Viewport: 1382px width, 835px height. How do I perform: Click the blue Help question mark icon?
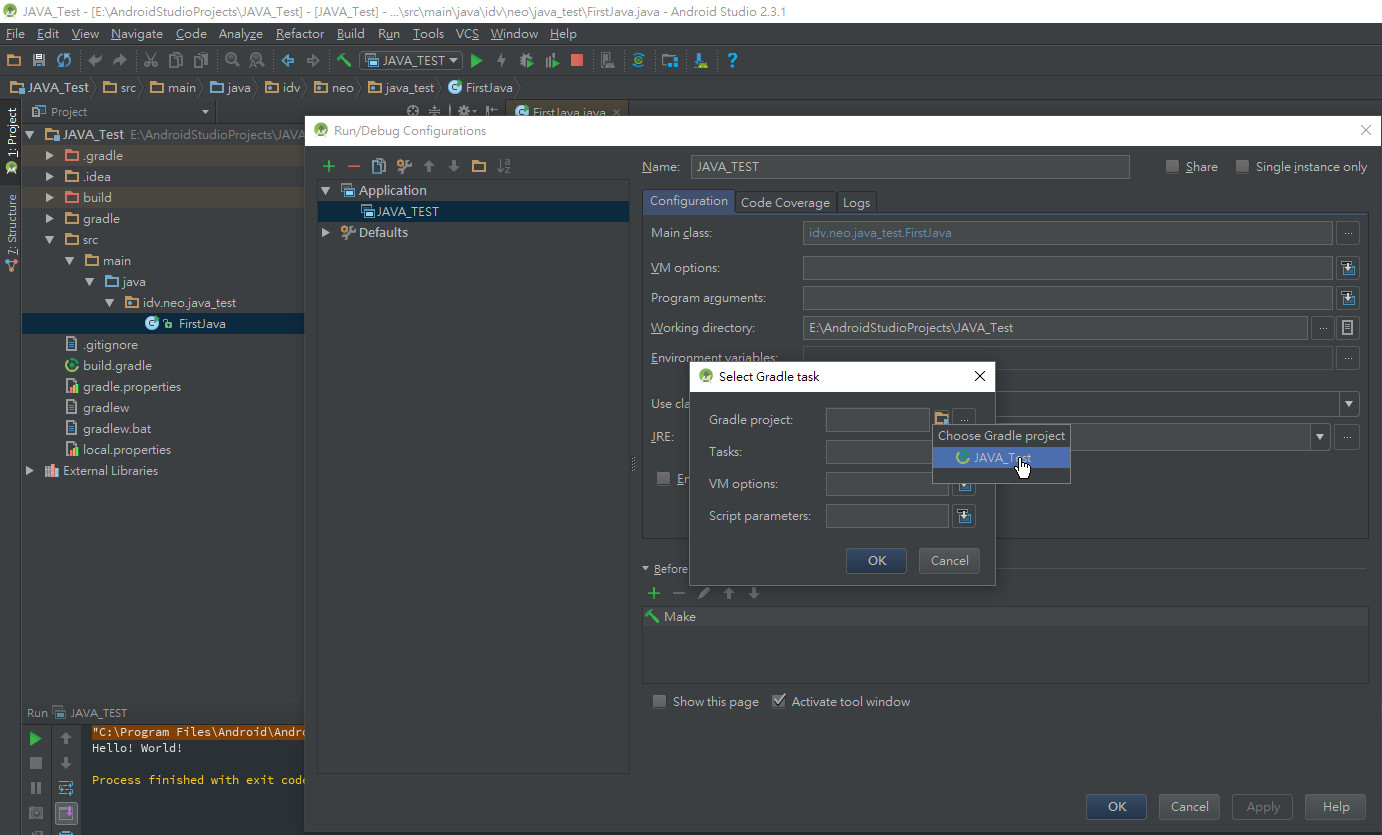(x=732, y=60)
